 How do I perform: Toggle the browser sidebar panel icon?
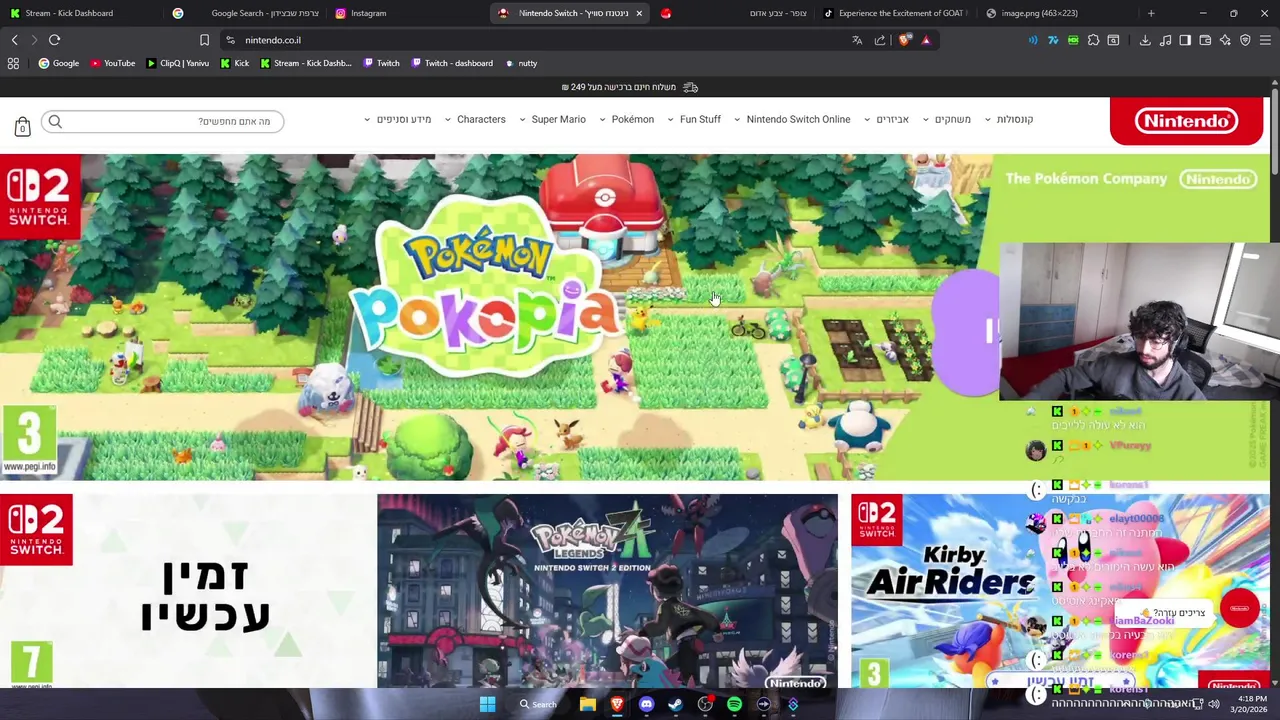click(x=1185, y=40)
